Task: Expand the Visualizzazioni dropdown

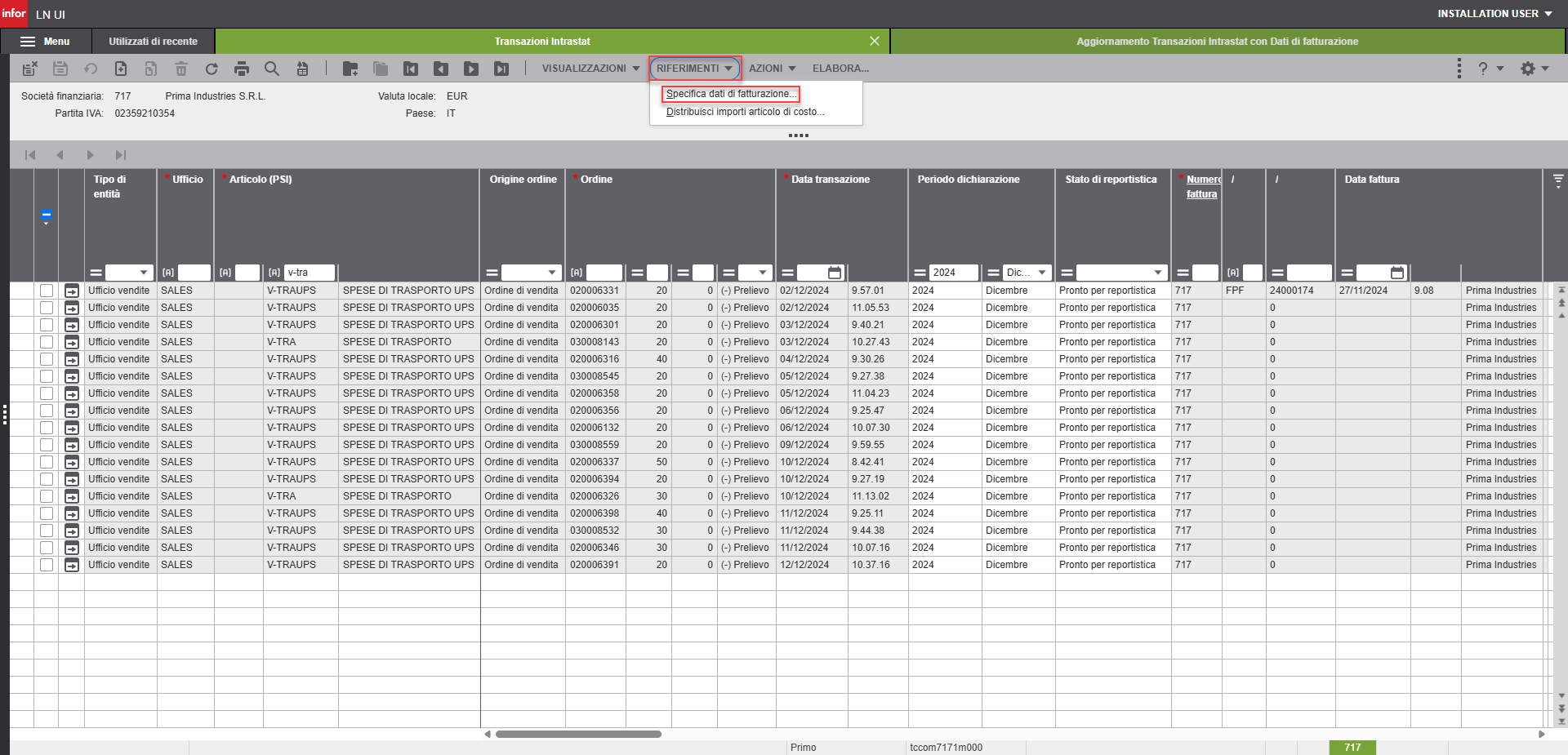Action: point(590,69)
